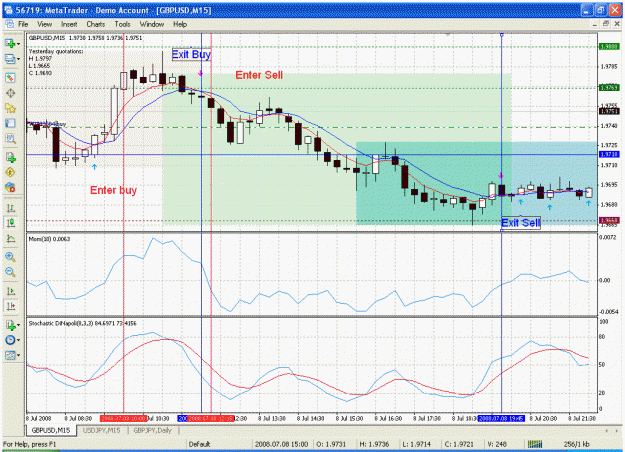The width and height of the screenshot is (625, 452).
Task: Open the File menu
Action: [23, 24]
